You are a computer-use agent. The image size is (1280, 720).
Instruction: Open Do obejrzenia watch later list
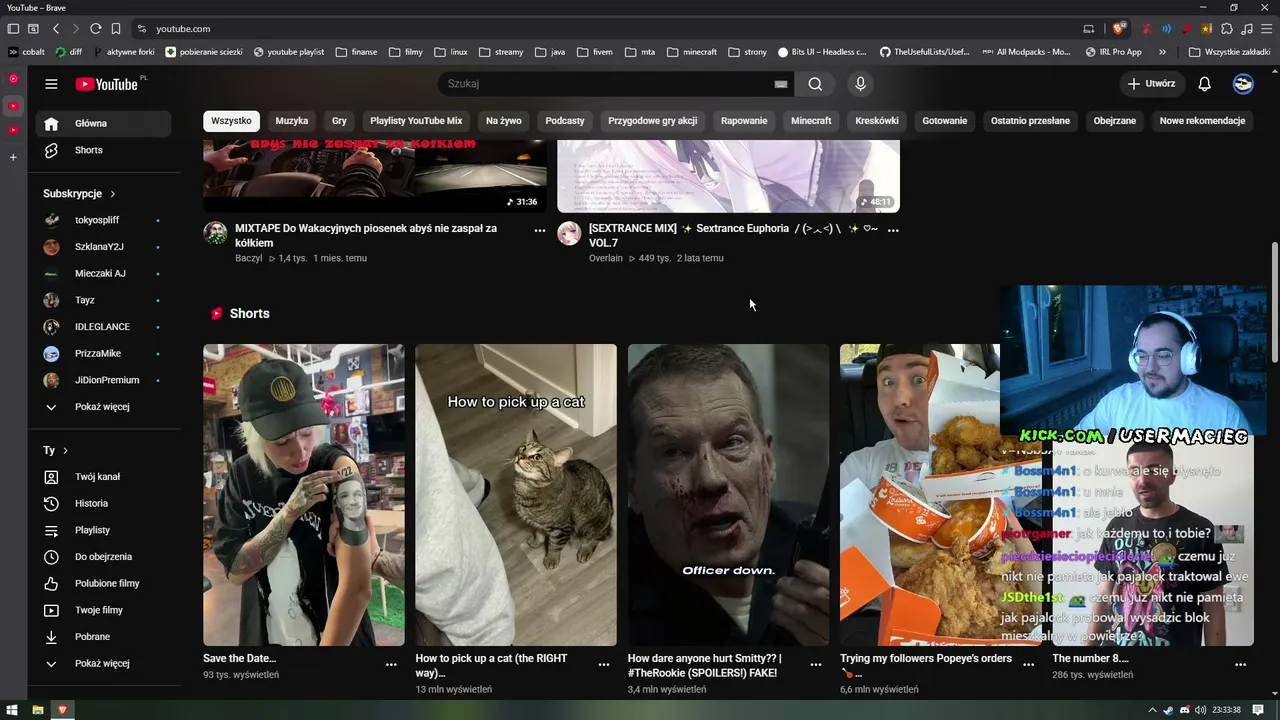(104, 557)
